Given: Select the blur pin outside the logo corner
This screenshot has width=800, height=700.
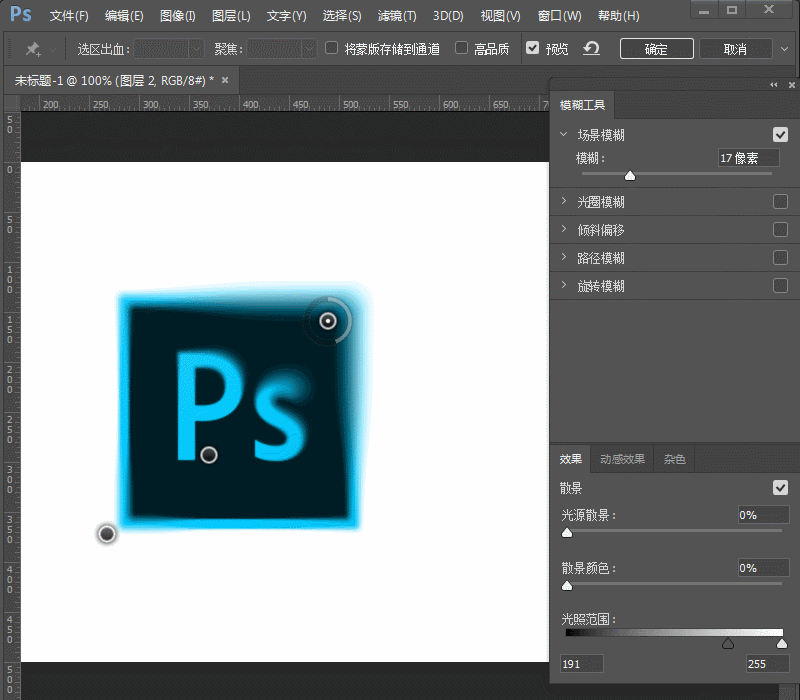Looking at the screenshot, I should click(107, 534).
